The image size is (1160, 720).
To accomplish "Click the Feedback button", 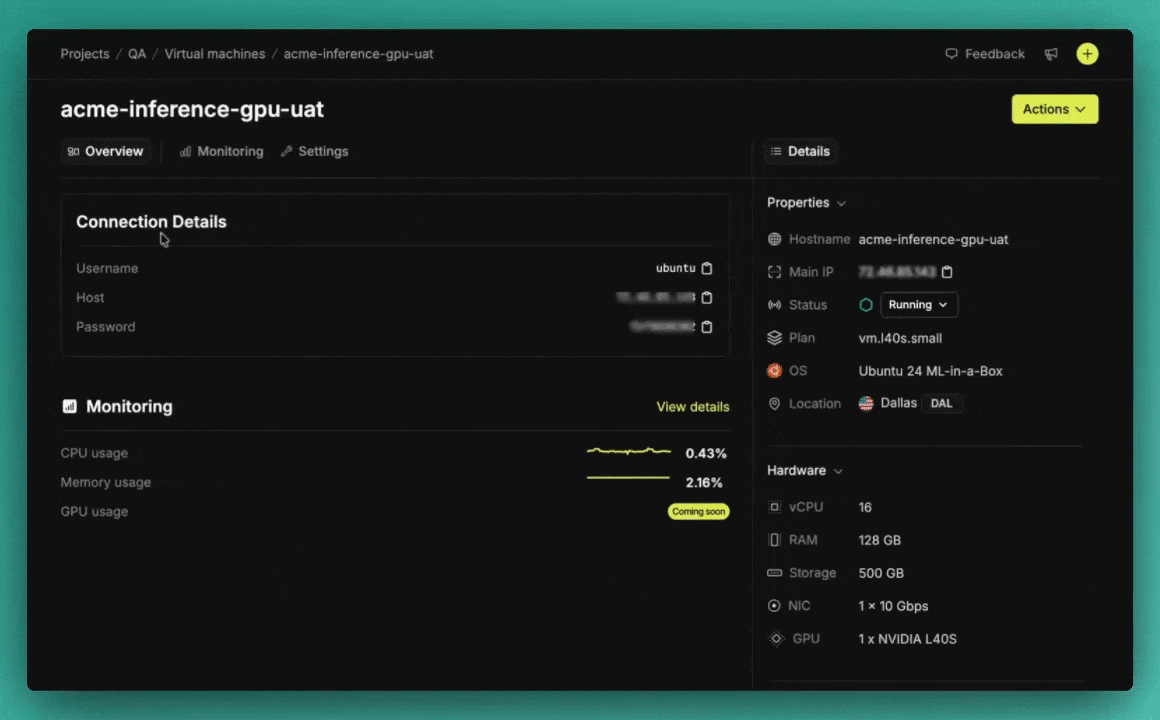I will pos(985,54).
